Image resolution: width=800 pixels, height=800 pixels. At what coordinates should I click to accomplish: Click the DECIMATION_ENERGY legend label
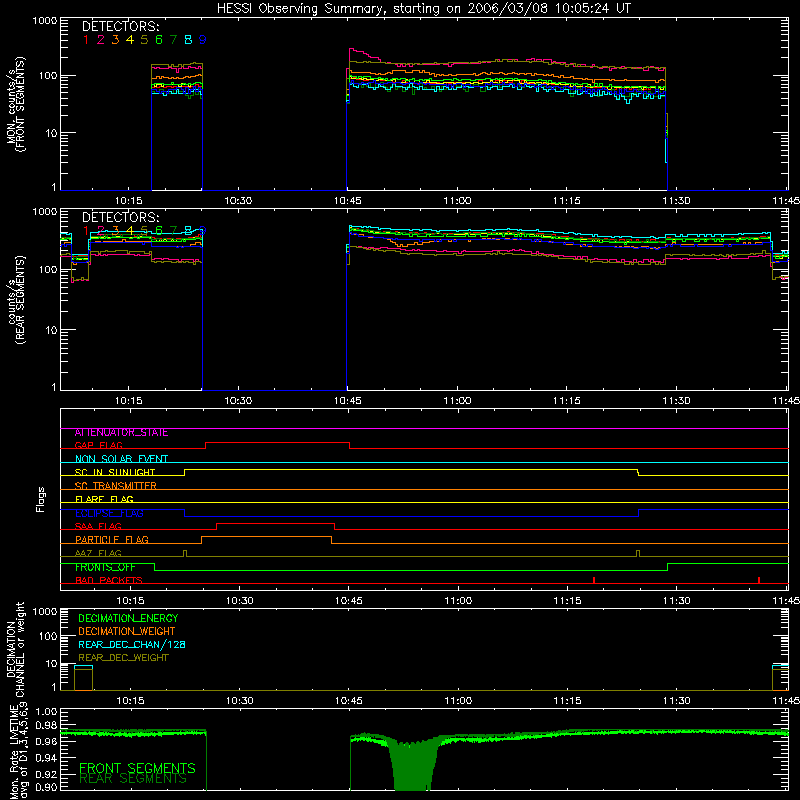click(128, 618)
